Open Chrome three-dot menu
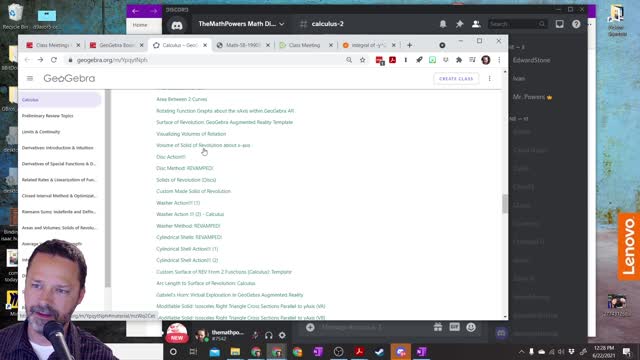Screen dimensions: 640x360 click(499, 60)
